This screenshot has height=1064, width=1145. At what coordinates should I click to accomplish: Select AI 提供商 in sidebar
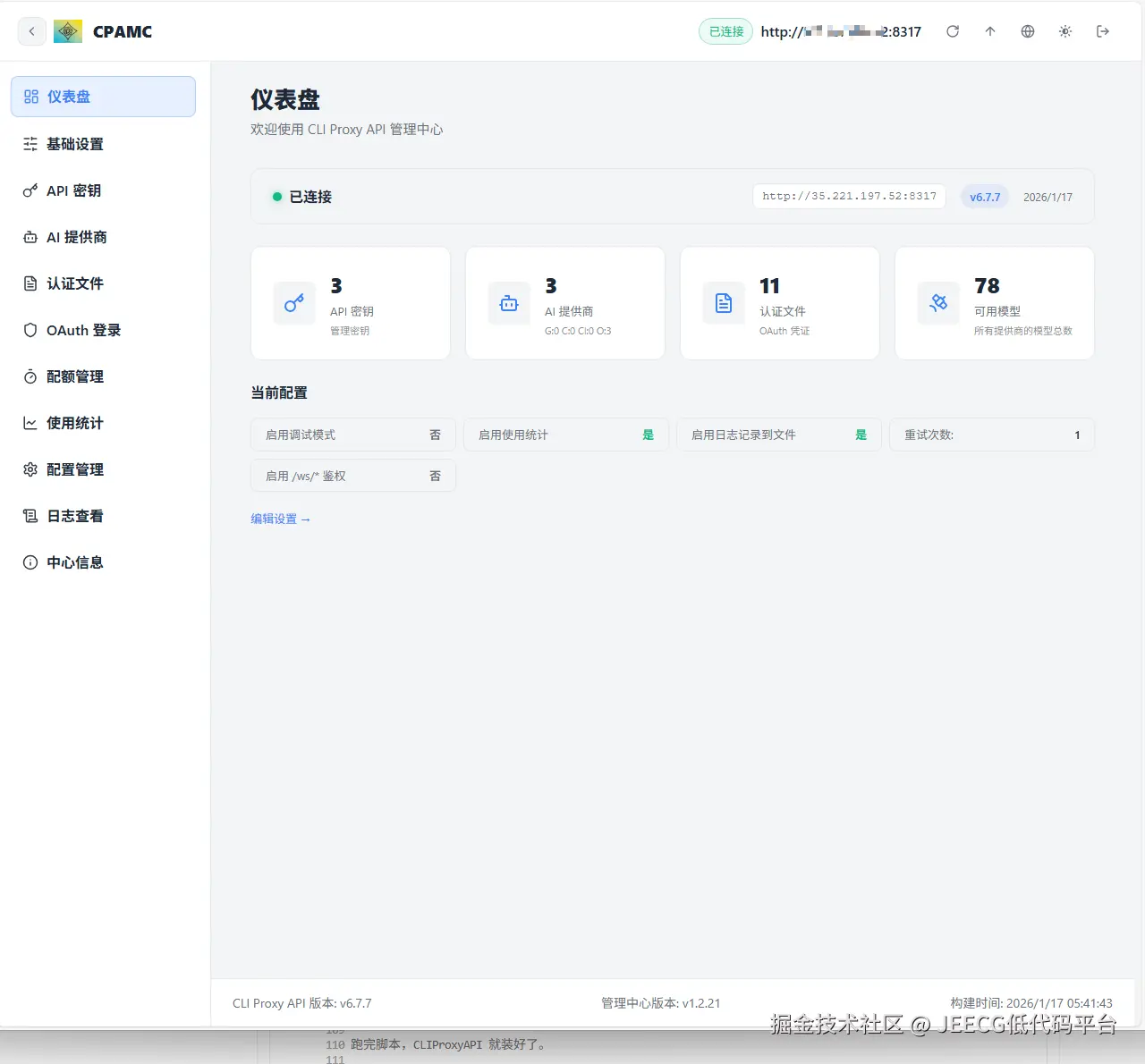pos(103,237)
